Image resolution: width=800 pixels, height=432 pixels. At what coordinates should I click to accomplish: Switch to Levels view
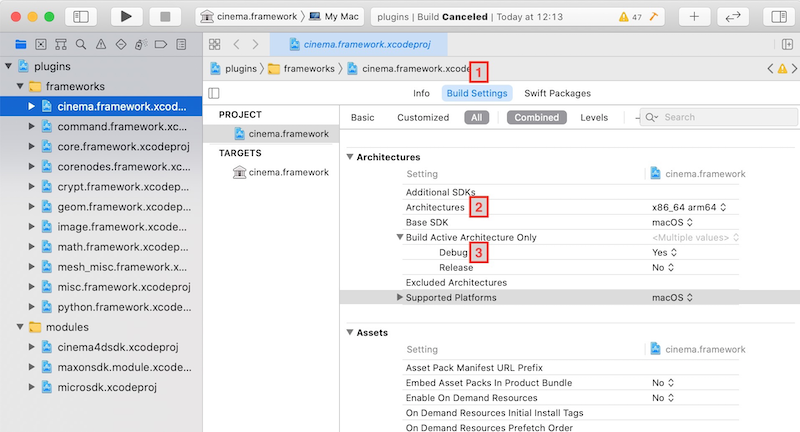coord(594,117)
